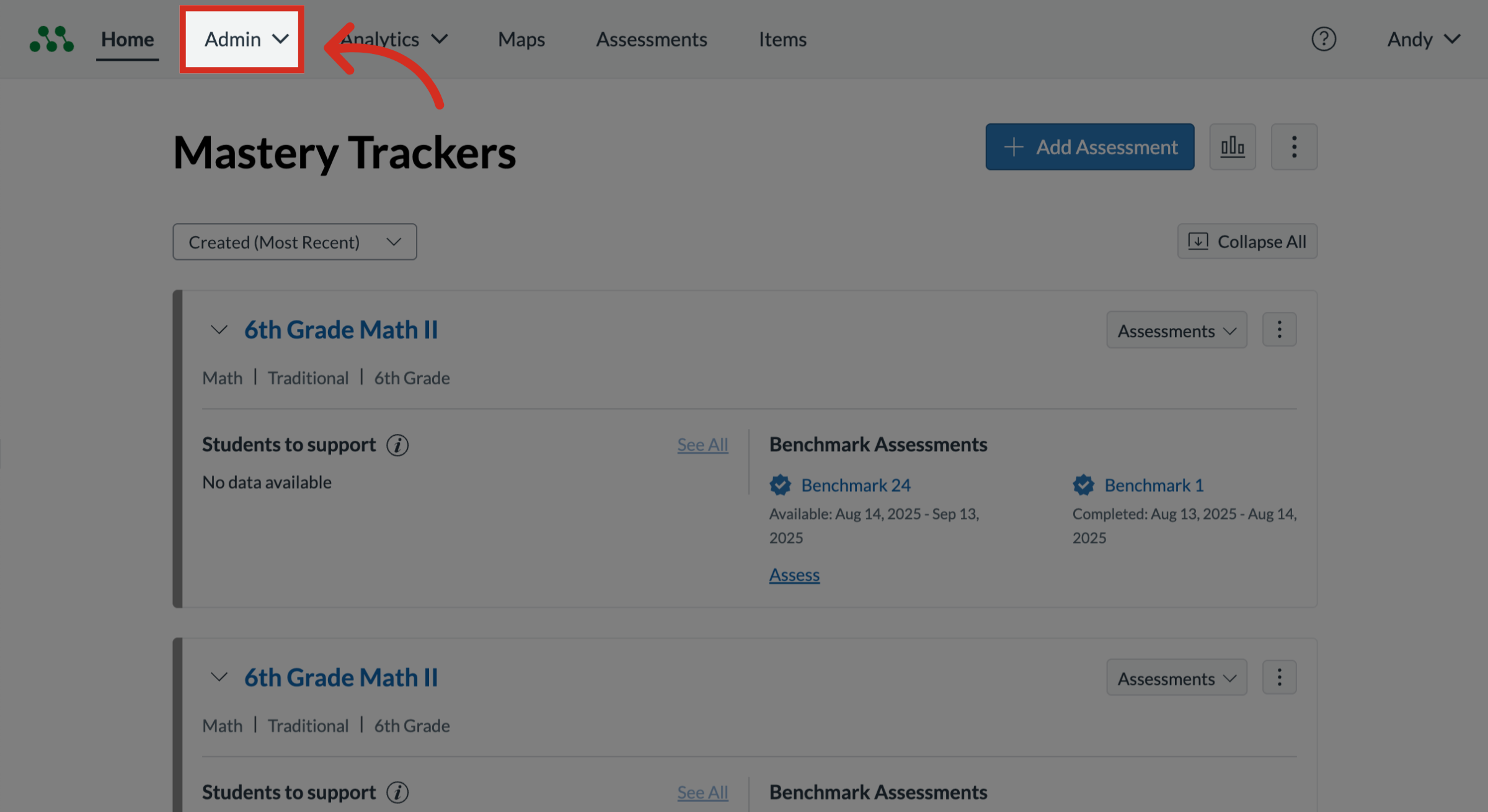This screenshot has width=1488, height=812.
Task: Click info icon beside second Students to support
Action: tap(397, 793)
